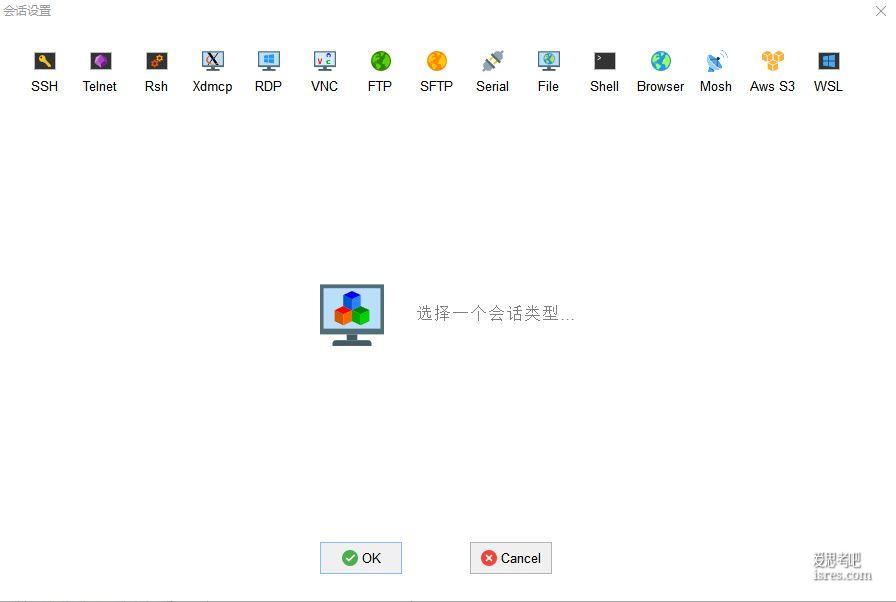Choose the File session type icon

tap(549, 61)
